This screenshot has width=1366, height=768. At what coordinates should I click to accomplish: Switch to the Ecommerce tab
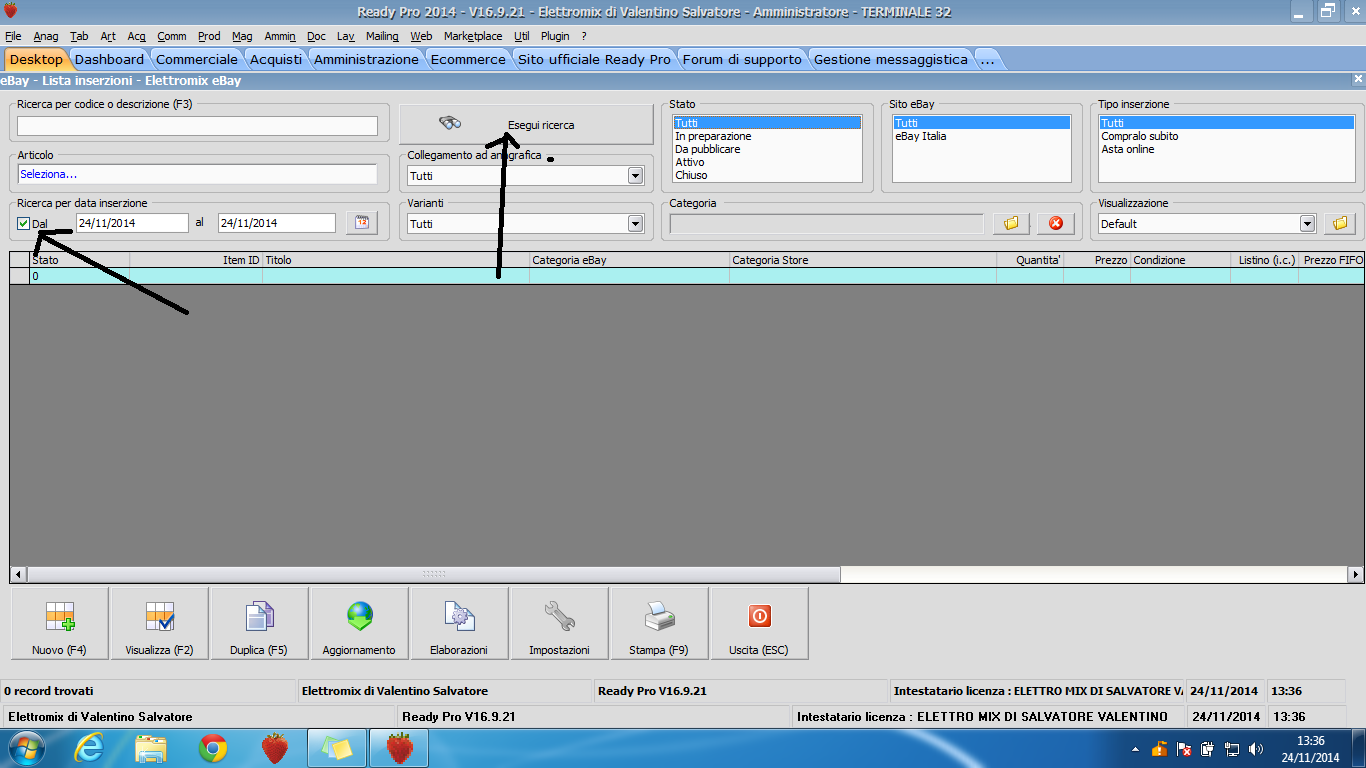[x=468, y=59]
